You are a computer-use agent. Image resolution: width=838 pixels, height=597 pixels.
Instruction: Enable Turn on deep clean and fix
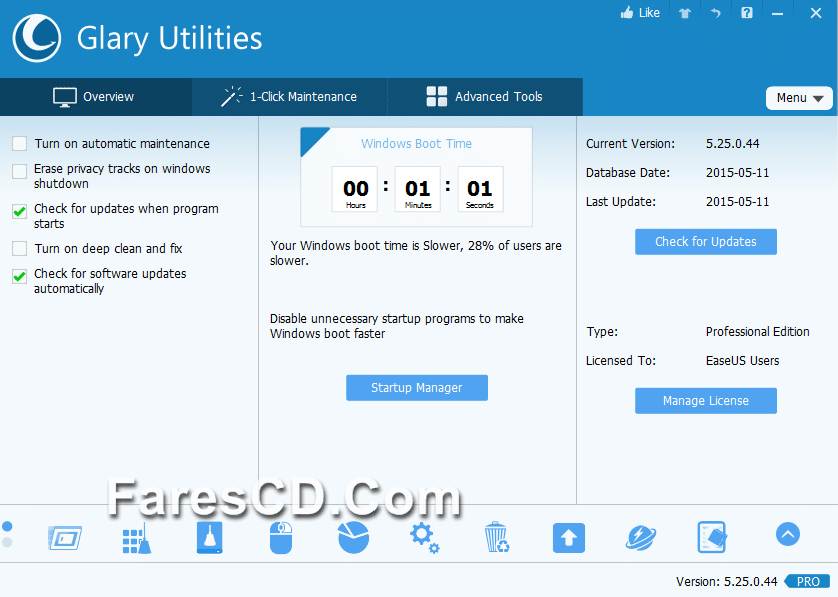(x=20, y=249)
